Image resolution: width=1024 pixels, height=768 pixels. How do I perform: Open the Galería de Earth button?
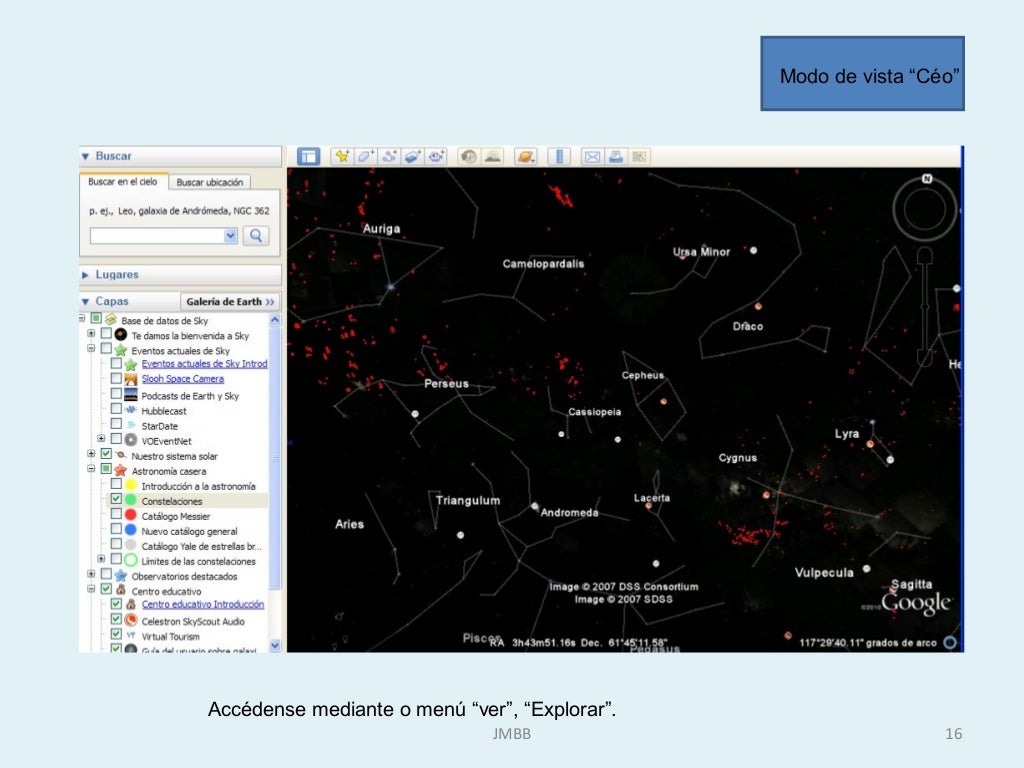[x=230, y=302]
